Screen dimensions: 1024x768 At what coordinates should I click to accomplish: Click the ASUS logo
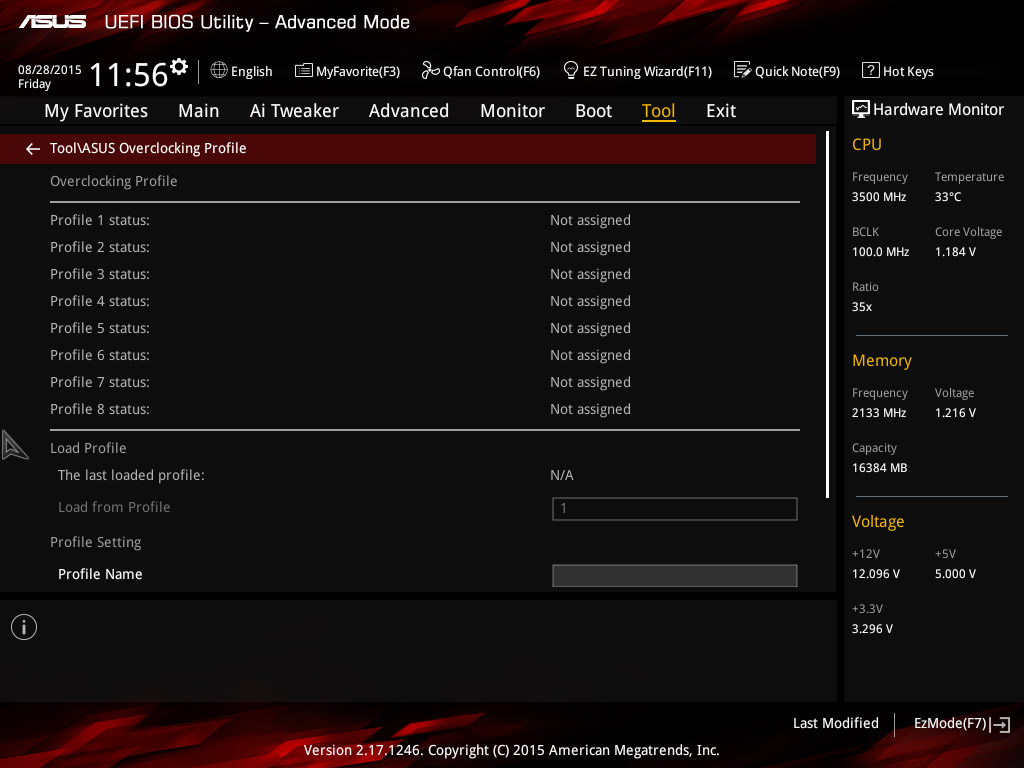pyautogui.click(x=52, y=22)
